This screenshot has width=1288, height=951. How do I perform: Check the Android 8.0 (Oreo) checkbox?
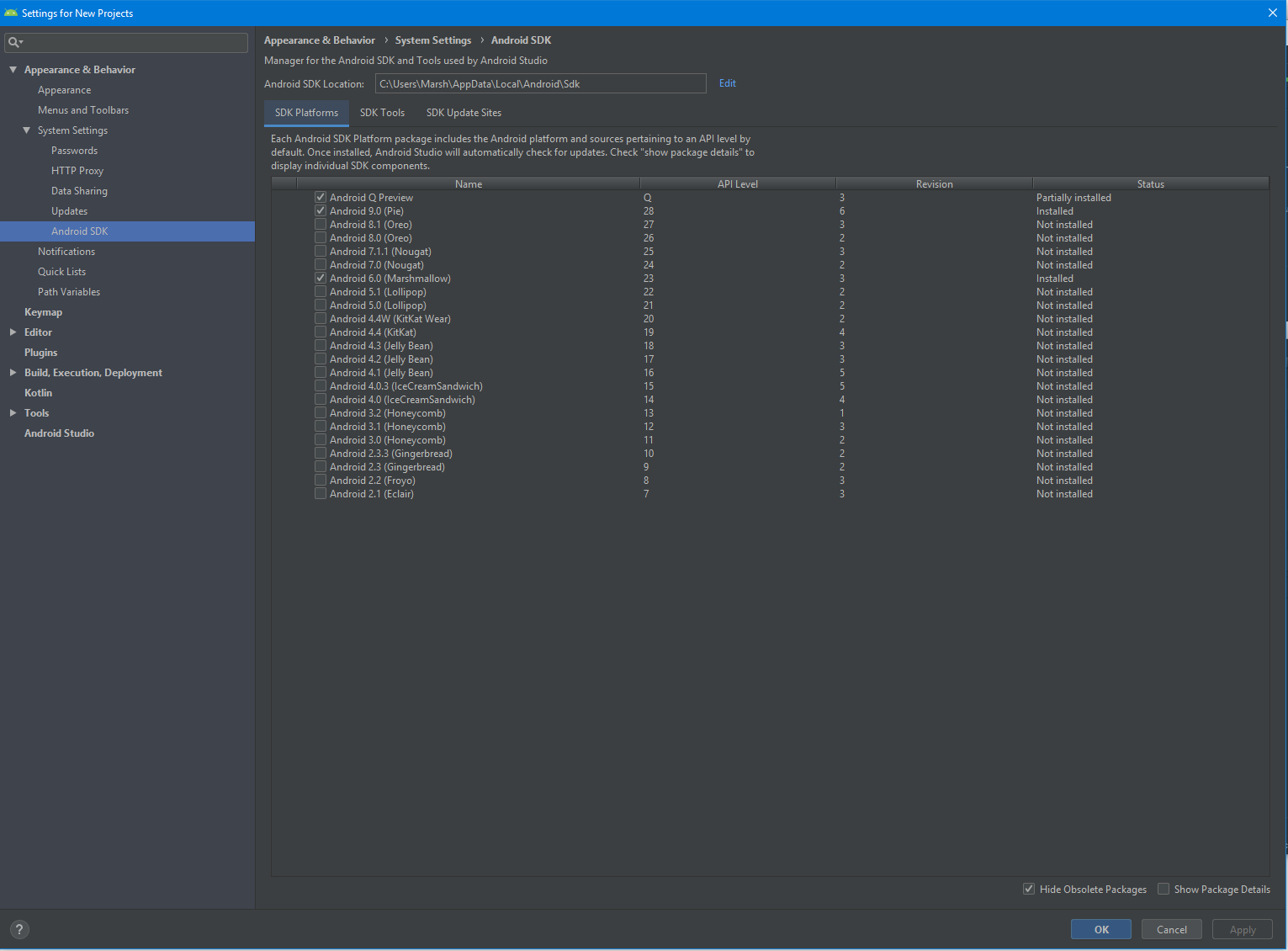click(x=321, y=237)
